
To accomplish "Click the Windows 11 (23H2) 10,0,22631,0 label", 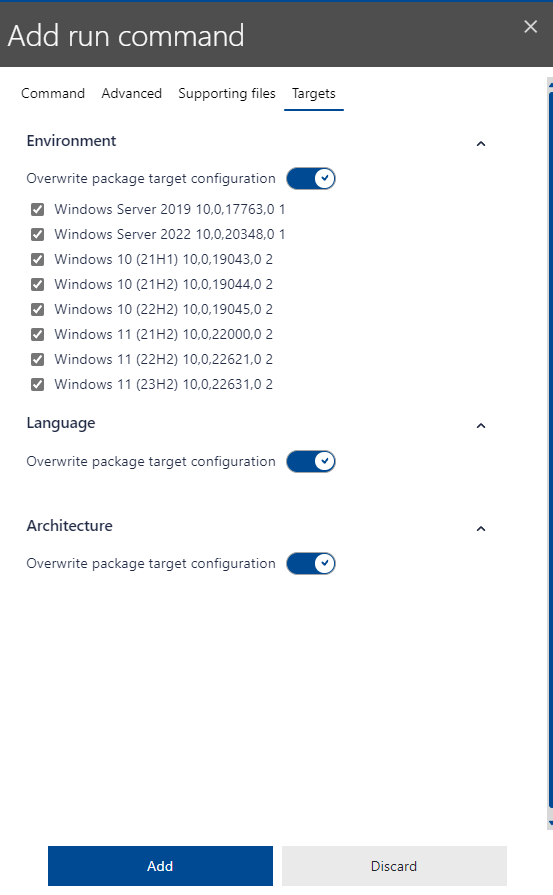I will point(163,384).
